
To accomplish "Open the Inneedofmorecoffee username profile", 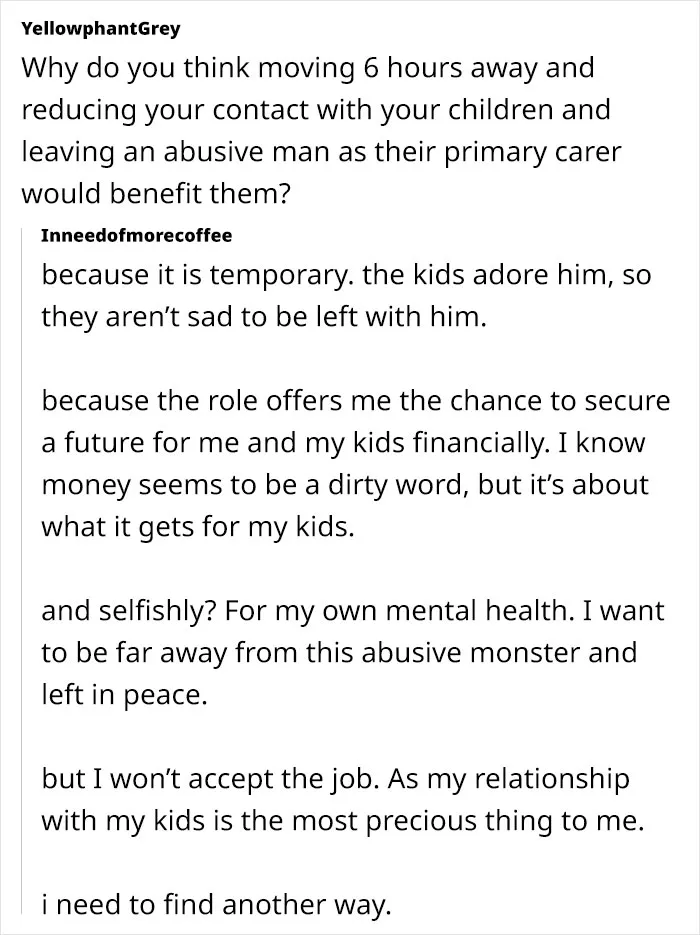I will pos(137,235).
